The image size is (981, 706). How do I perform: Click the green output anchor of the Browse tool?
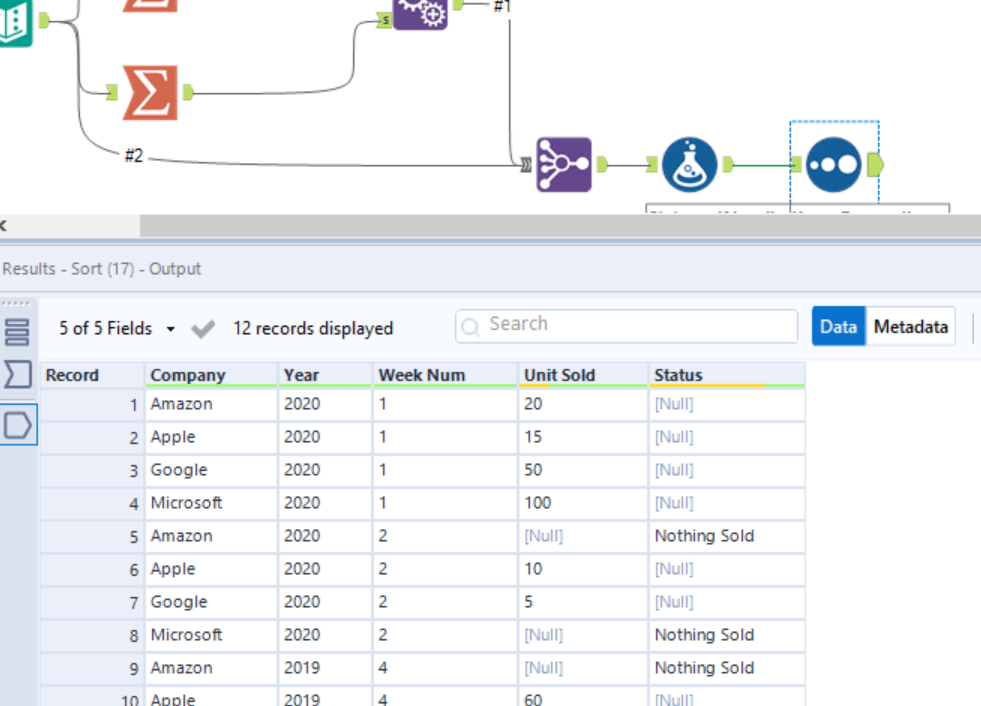click(x=877, y=162)
